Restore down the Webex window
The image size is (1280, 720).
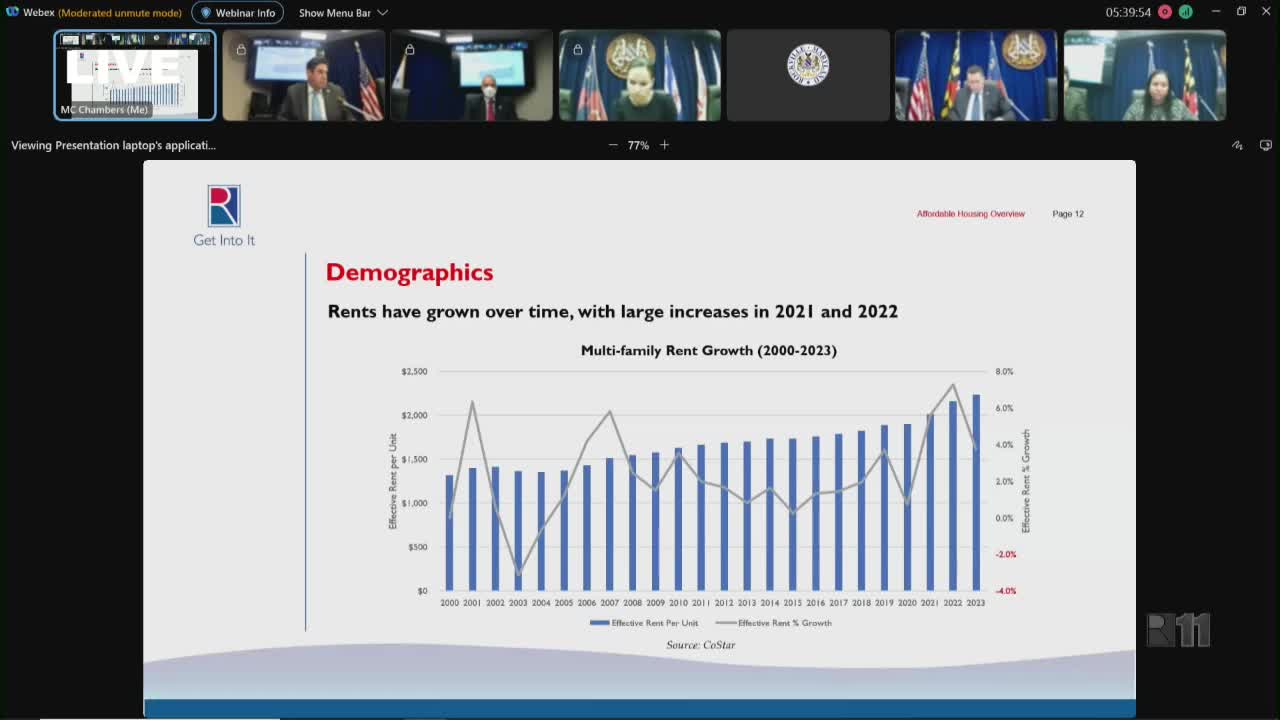1241,12
